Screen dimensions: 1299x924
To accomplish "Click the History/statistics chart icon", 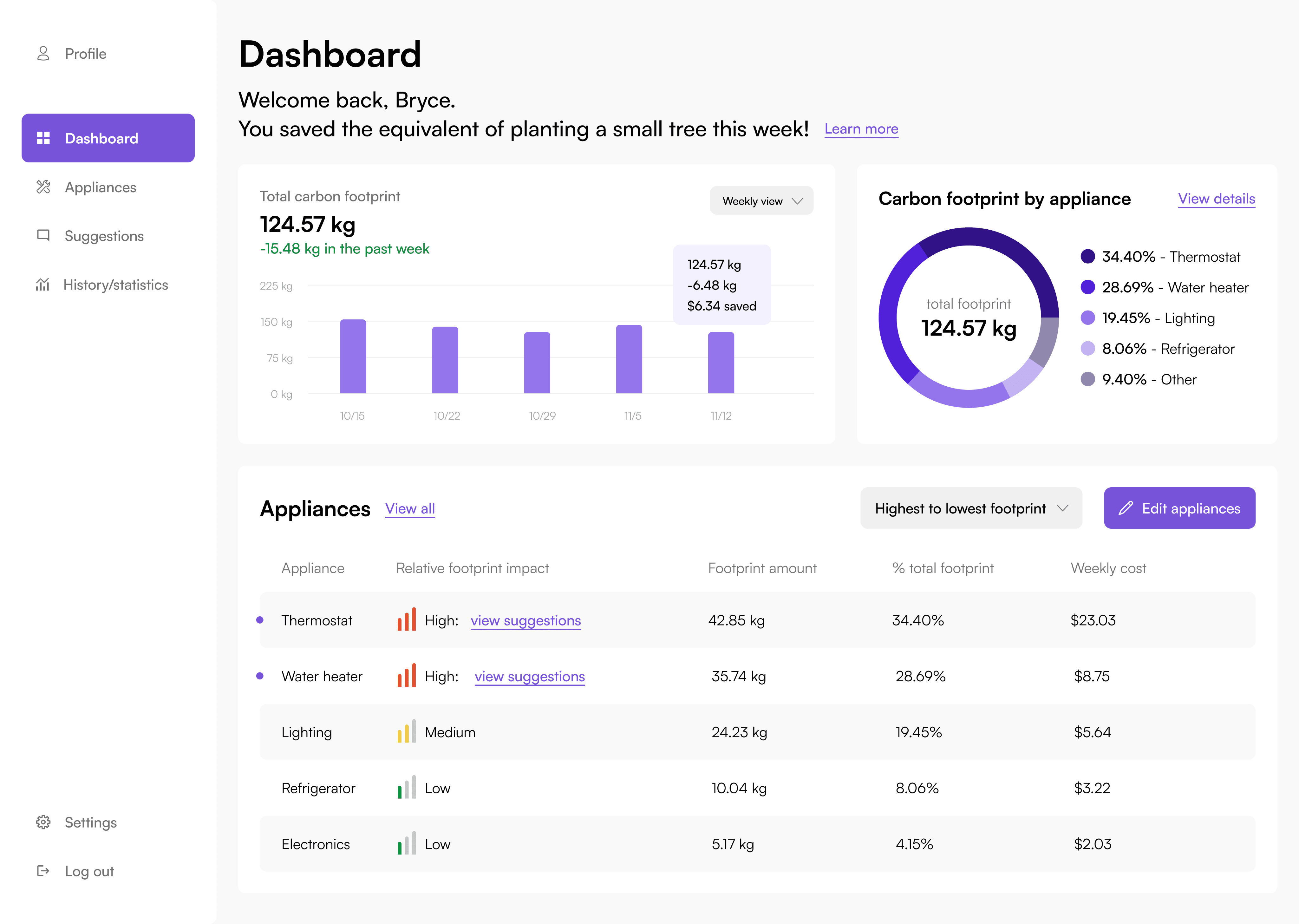I will 43,285.
